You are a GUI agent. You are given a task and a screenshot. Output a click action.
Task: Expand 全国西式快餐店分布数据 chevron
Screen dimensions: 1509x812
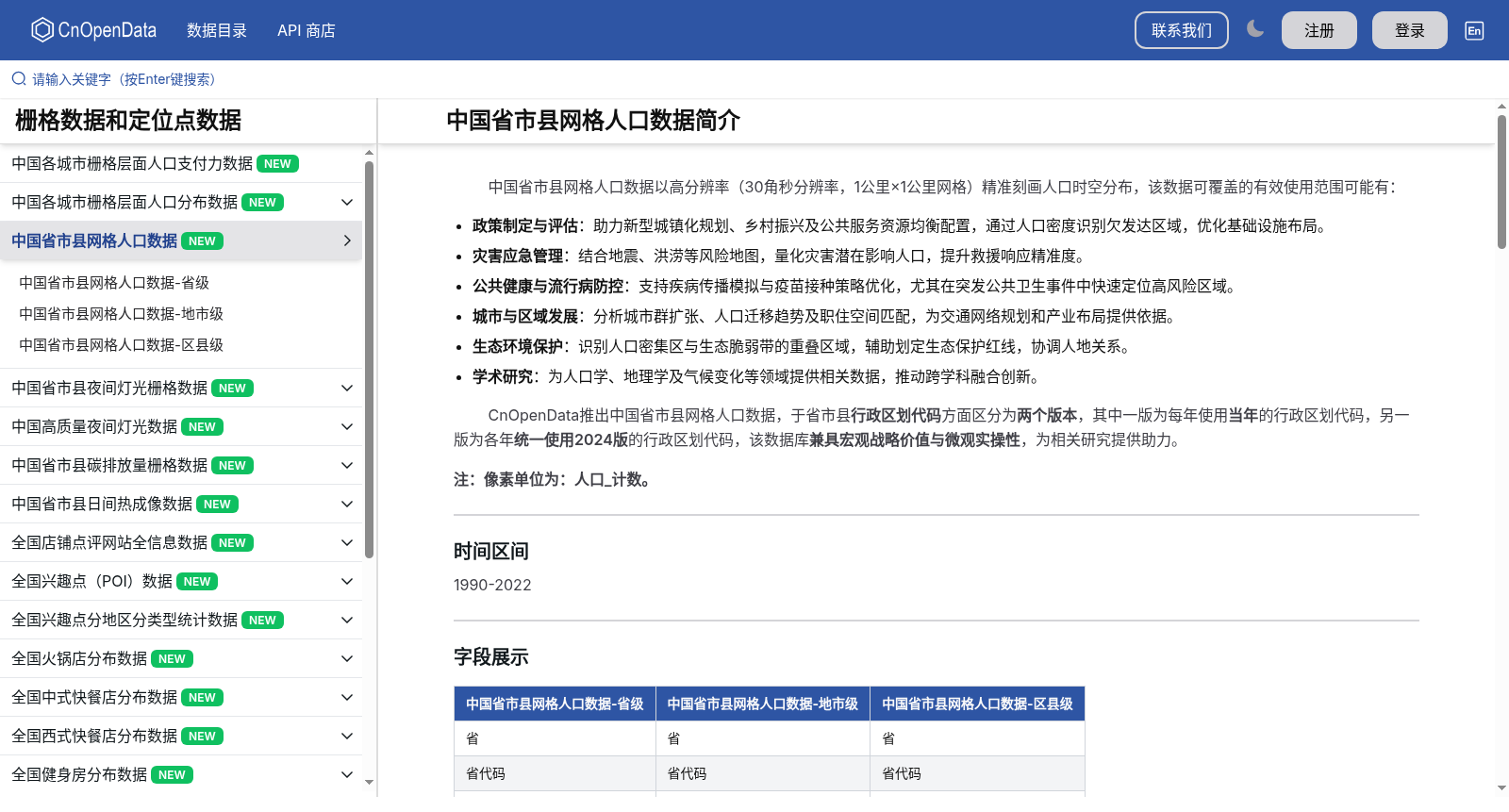[347, 736]
